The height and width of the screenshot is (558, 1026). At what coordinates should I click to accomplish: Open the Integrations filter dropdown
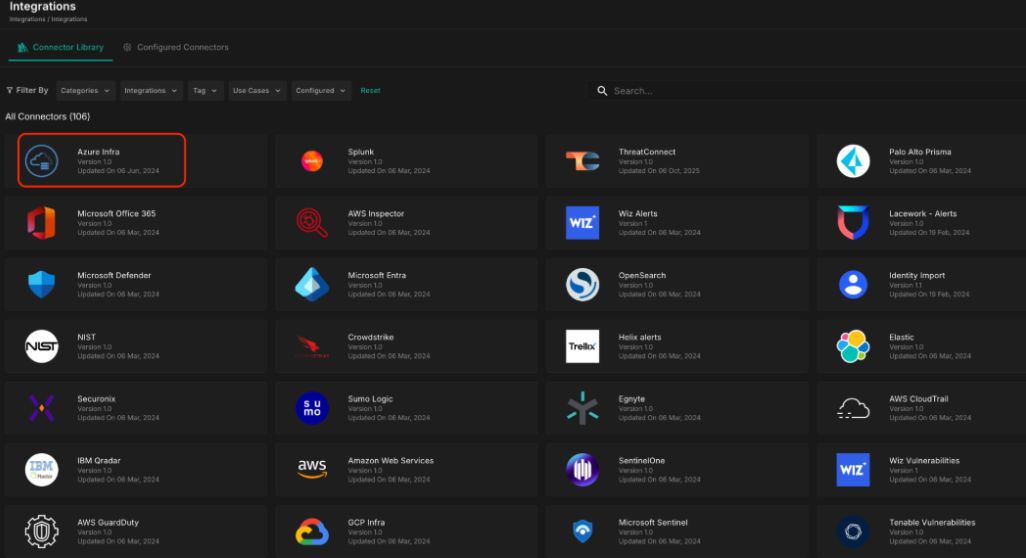click(x=151, y=91)
